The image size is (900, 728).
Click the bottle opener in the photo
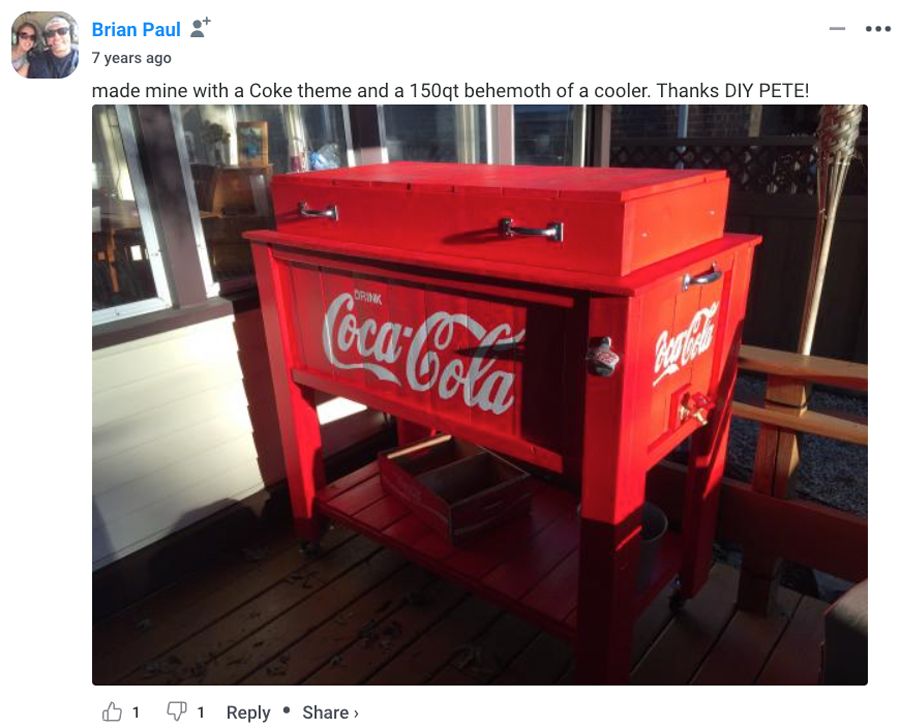pos(603,357)
